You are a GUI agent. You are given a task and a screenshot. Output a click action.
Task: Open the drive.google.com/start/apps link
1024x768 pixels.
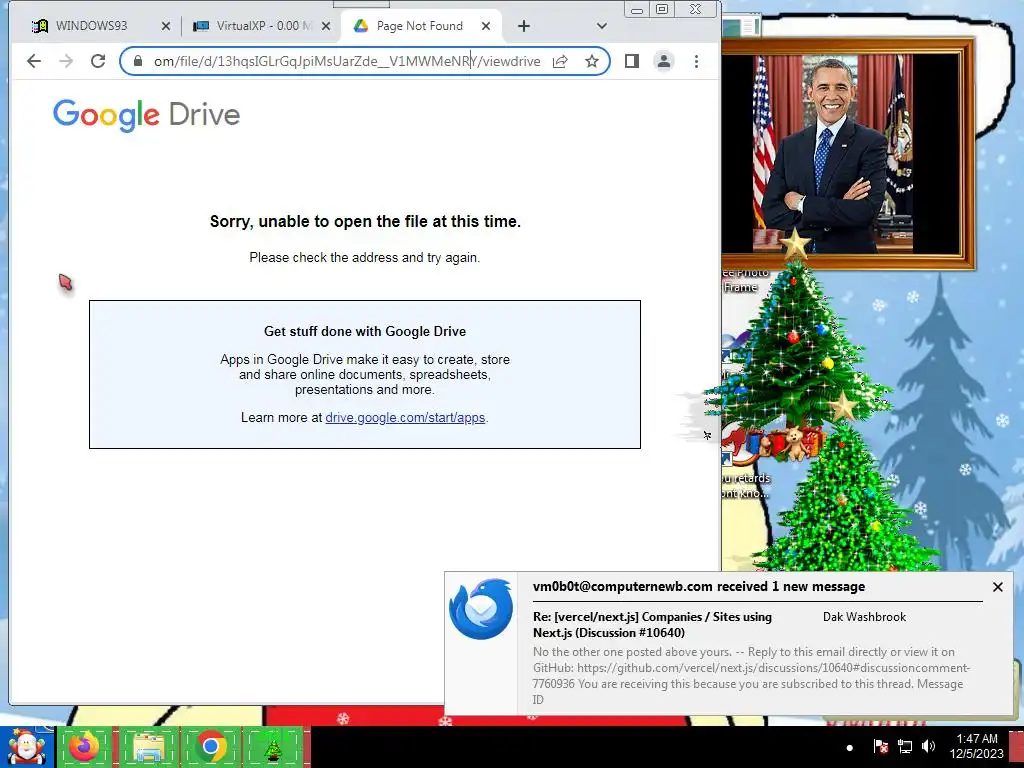405,418
